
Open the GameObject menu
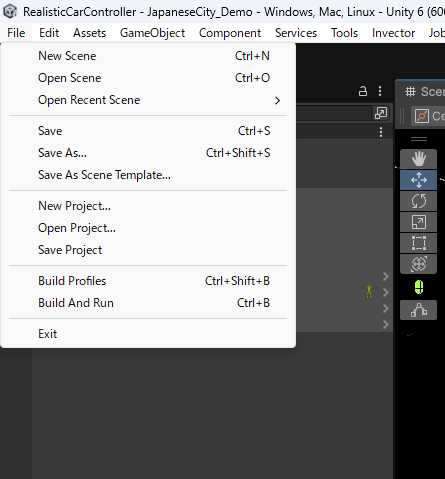152,33
